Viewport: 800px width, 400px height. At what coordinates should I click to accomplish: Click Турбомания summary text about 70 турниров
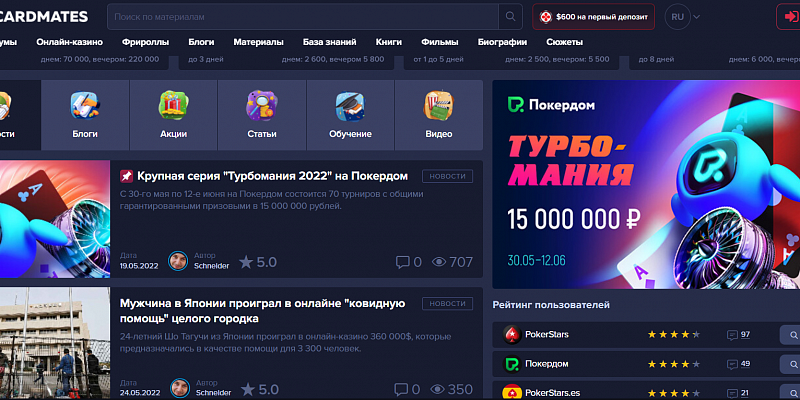[272, 200]
